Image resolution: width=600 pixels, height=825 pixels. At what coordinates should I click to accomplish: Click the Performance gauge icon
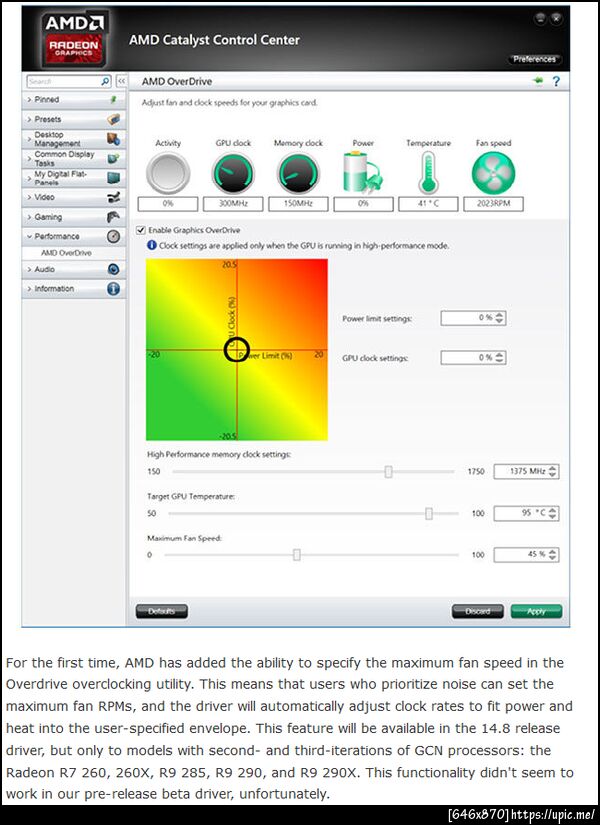coord(113,236)
